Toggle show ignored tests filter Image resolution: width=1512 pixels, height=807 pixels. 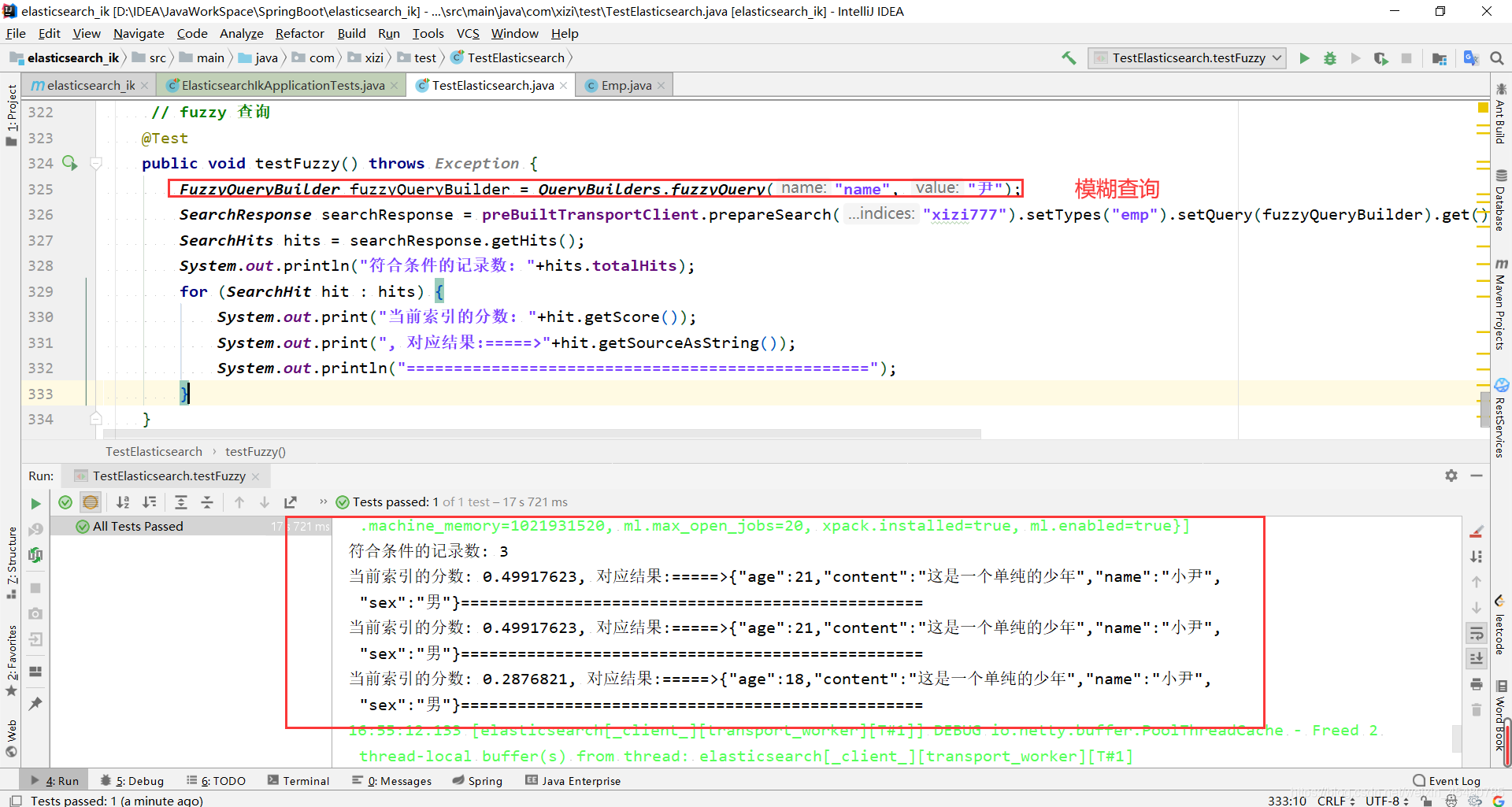tap(91, 502)
